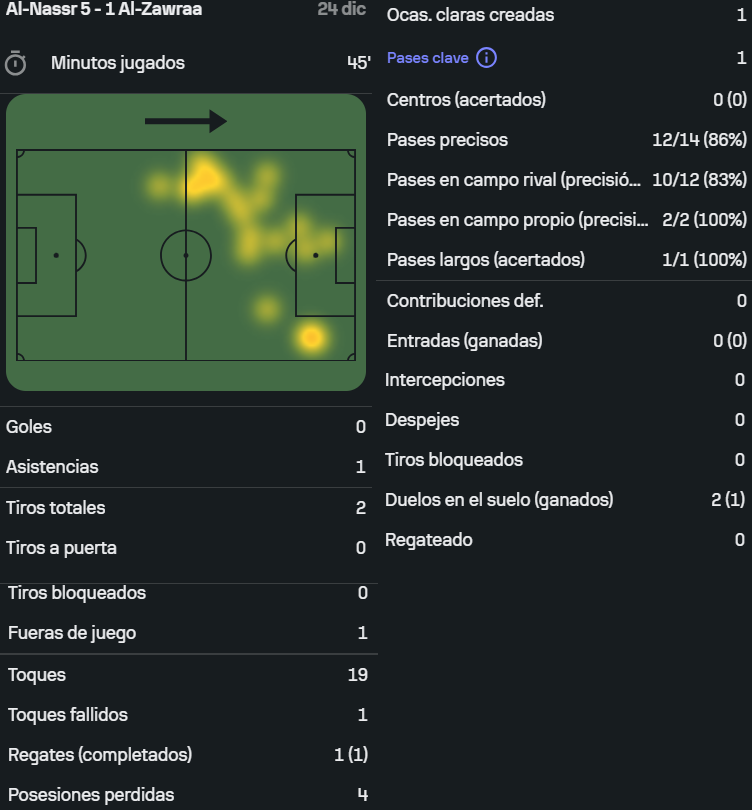
Task: Click the Tiros totales row
Action: (187, 508)
